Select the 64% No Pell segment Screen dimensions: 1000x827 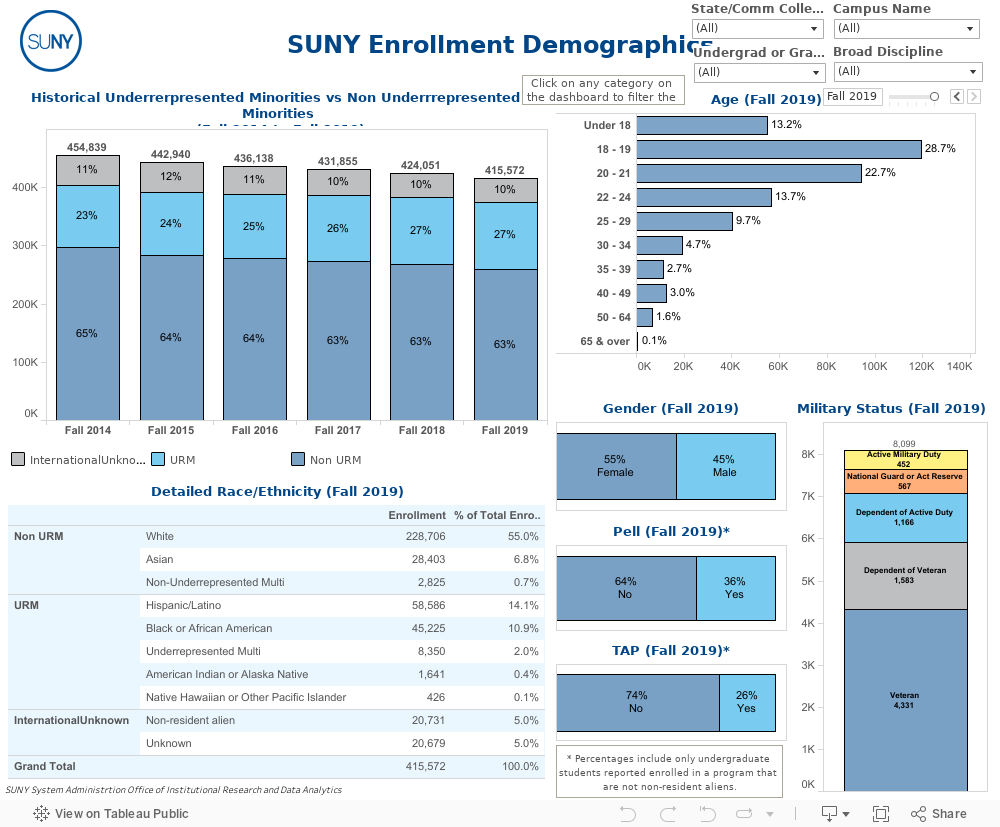[x=627, y=589]
